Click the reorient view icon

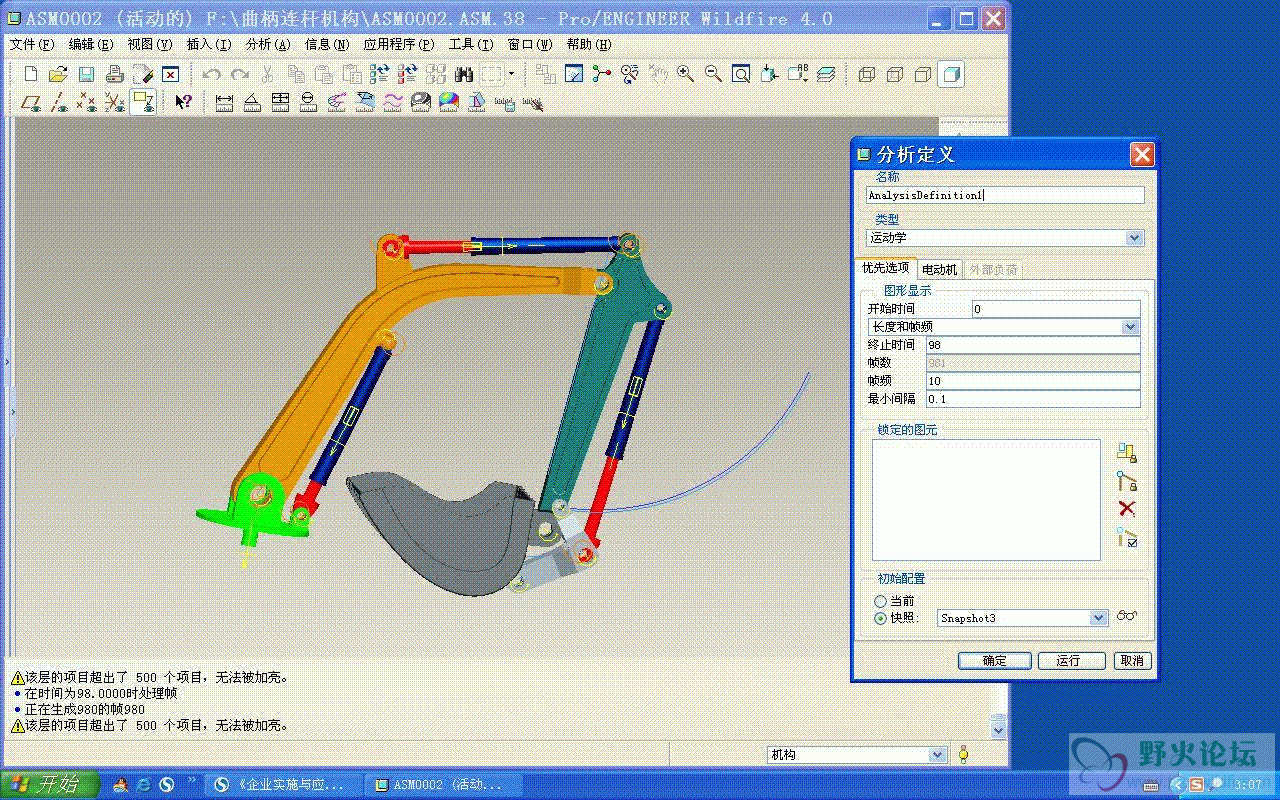click(x=769, y=74)
